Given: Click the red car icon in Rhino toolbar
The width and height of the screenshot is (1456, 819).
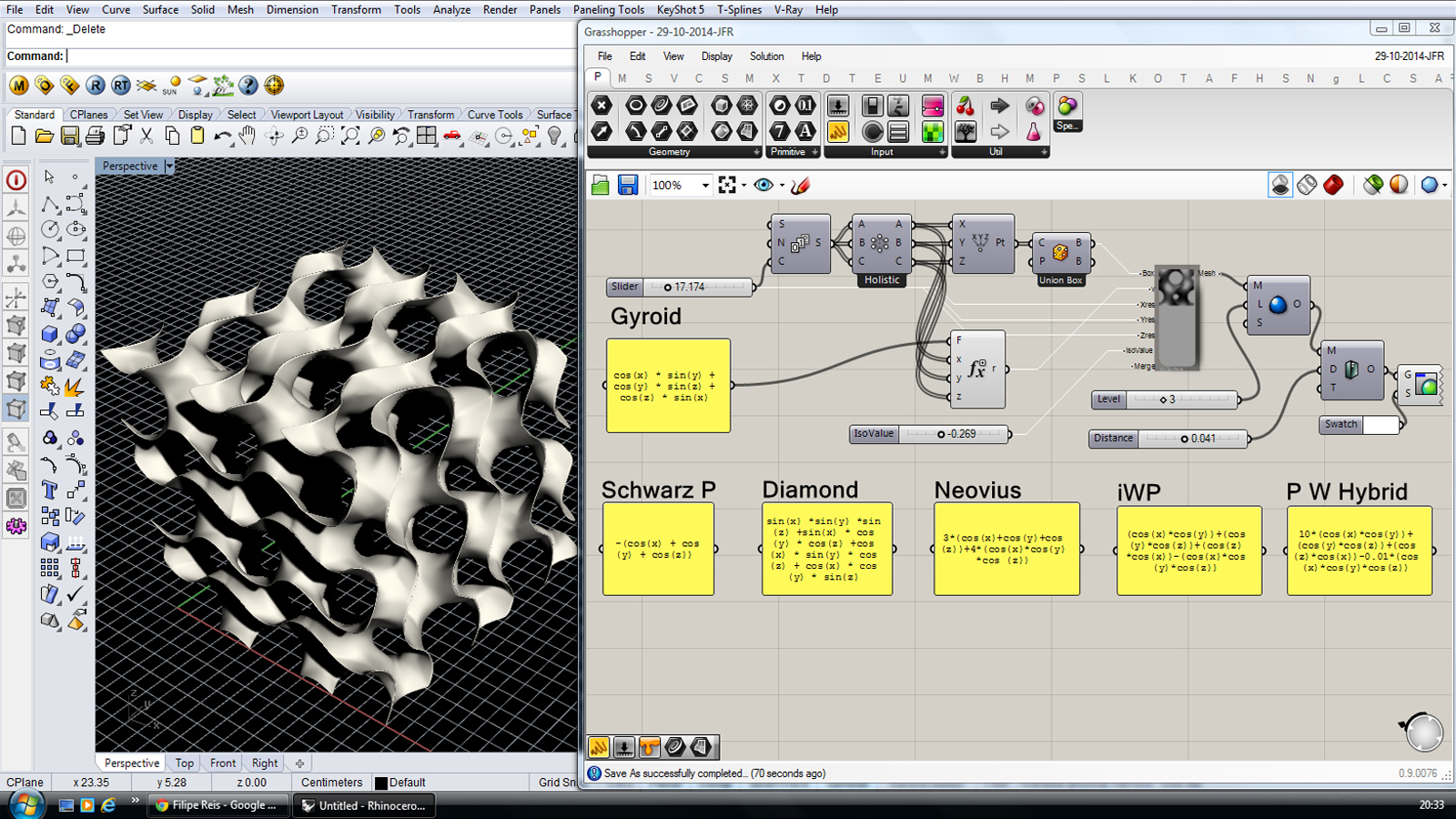Looking at the screenshot, I should coord(452,136).
